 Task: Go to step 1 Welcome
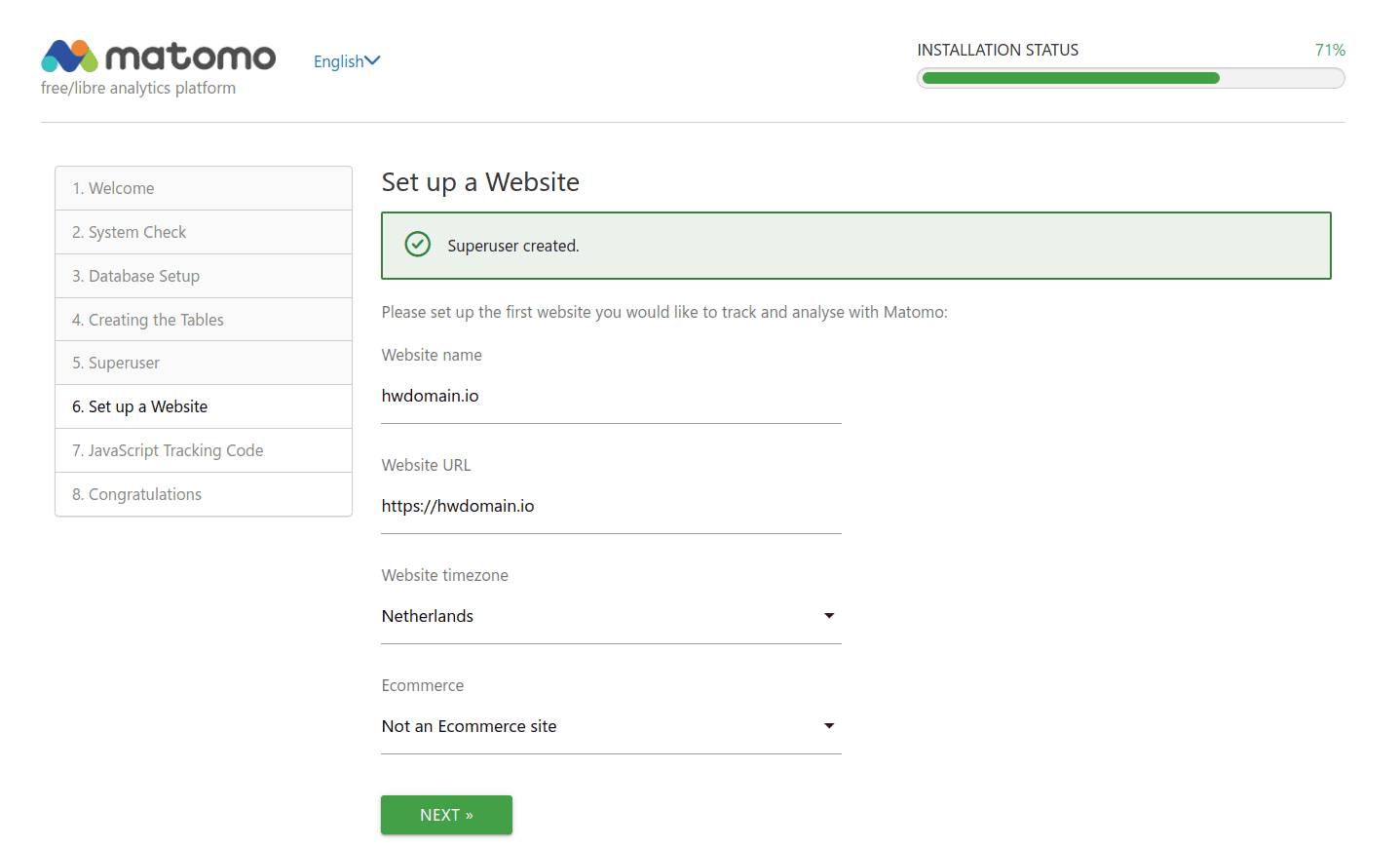pyautogui.click(x=204, y=188)
